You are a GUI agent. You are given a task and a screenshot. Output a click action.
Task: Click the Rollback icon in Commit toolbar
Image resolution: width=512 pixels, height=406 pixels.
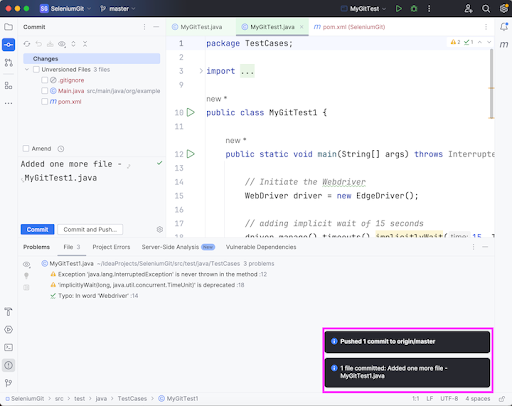[39, 44]
